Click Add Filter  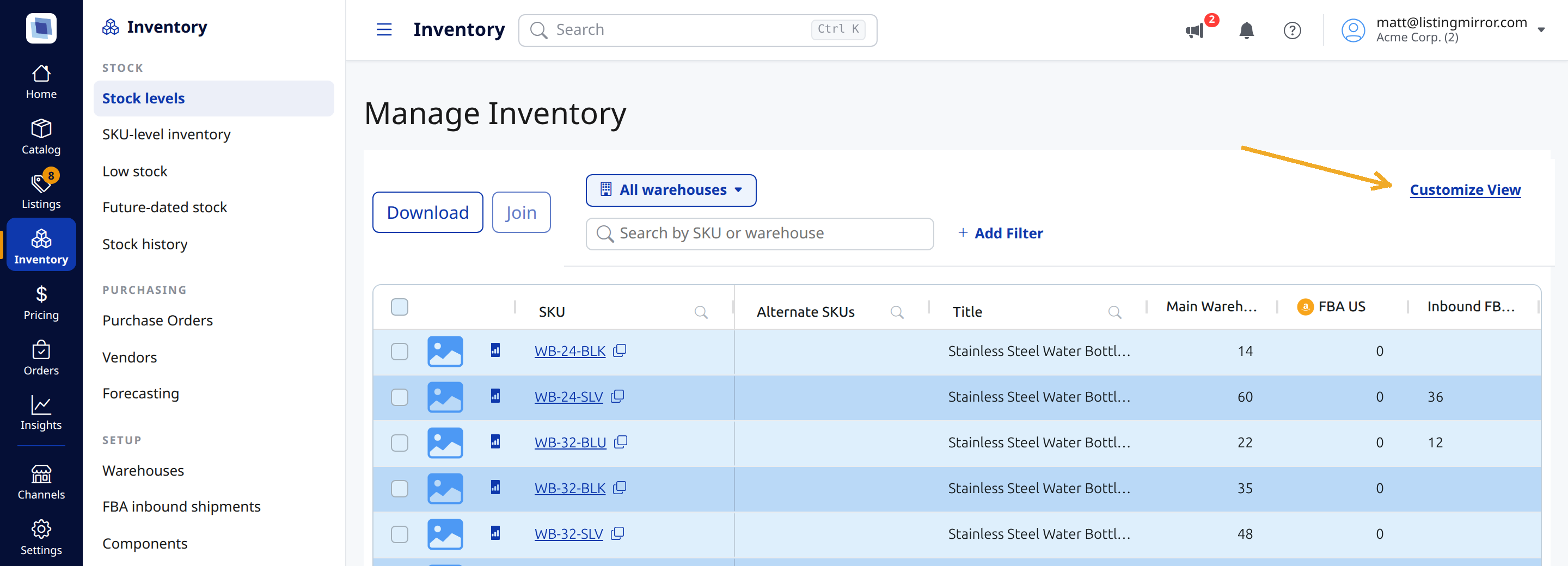[1000, 233]
